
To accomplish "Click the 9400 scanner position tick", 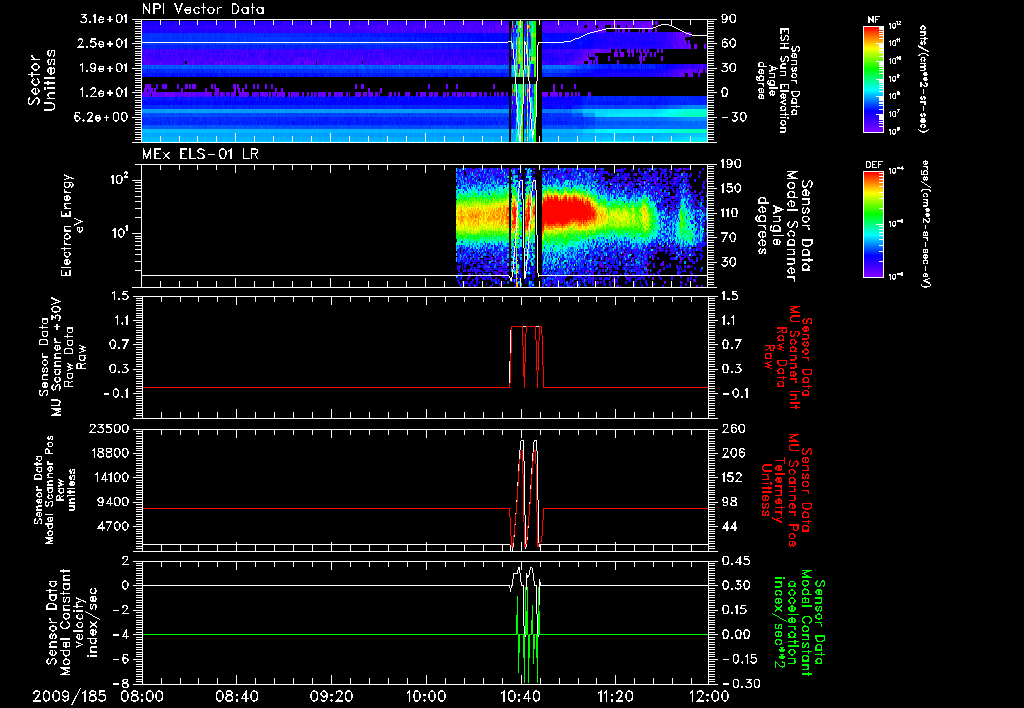I will point(114,502).
